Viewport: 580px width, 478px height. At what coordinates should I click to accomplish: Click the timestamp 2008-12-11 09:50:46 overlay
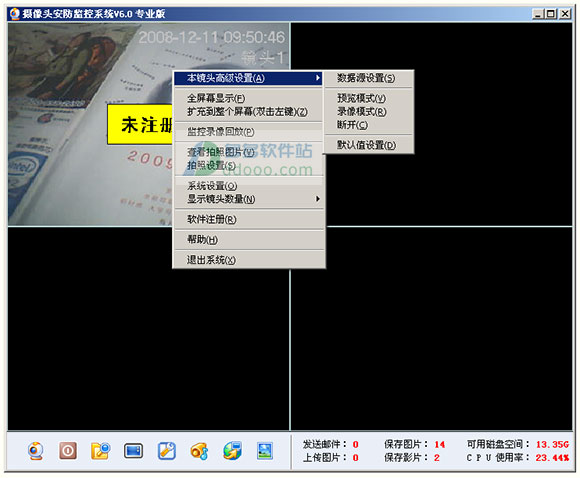(x=212, y=37)
